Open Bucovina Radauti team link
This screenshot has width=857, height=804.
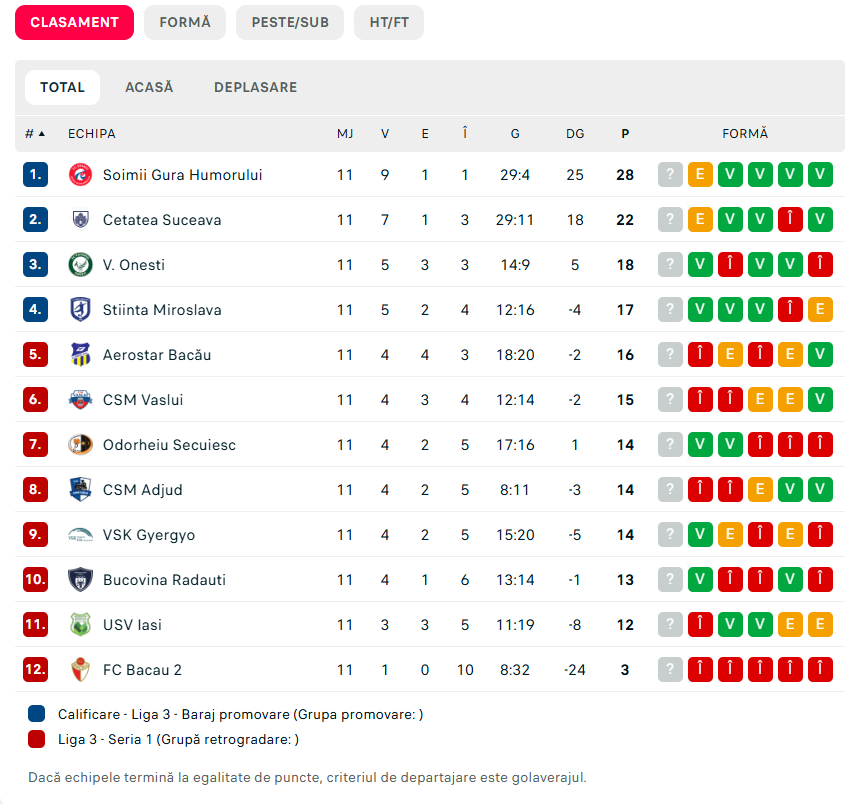(x=164, y=580)
